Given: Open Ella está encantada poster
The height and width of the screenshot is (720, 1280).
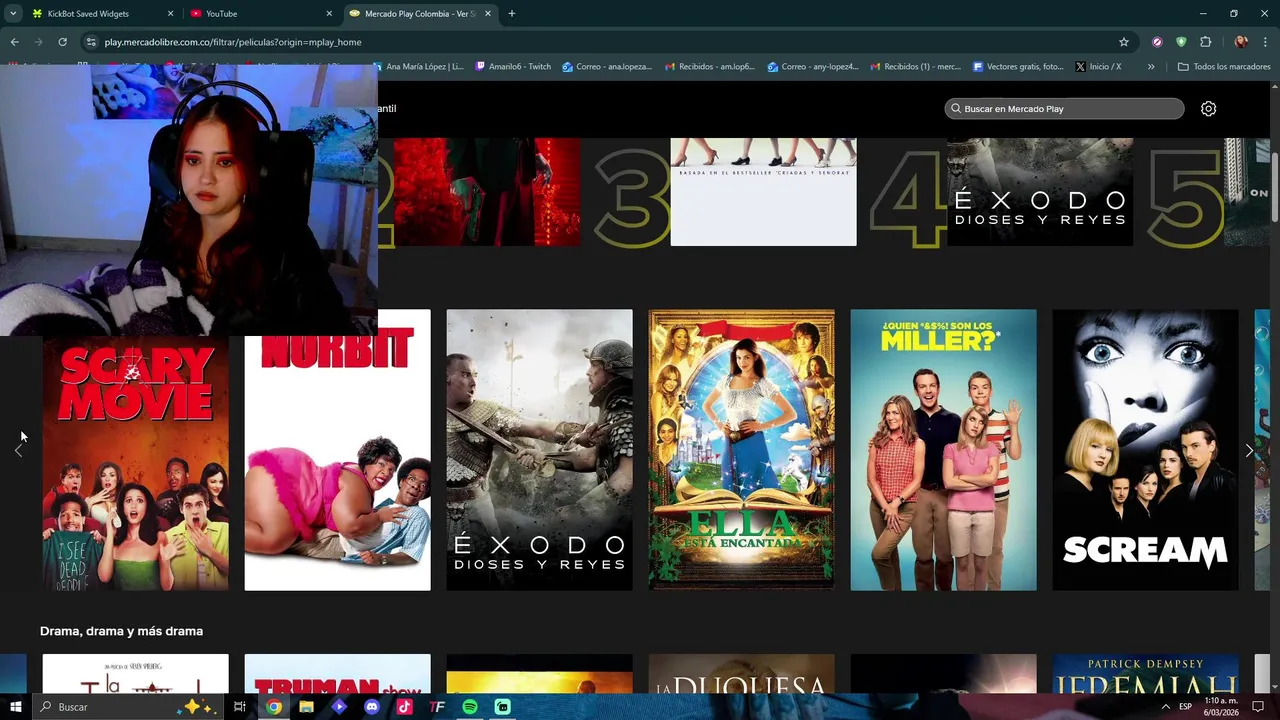Looking at the screenshot, I should click(741, 450).
